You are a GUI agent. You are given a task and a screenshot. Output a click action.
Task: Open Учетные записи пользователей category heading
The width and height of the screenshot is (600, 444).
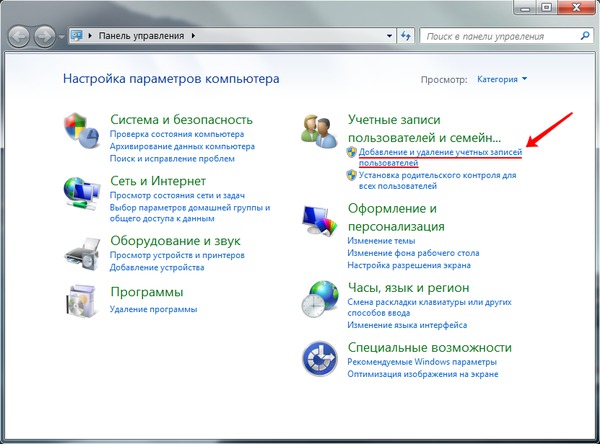click(424, 129)
